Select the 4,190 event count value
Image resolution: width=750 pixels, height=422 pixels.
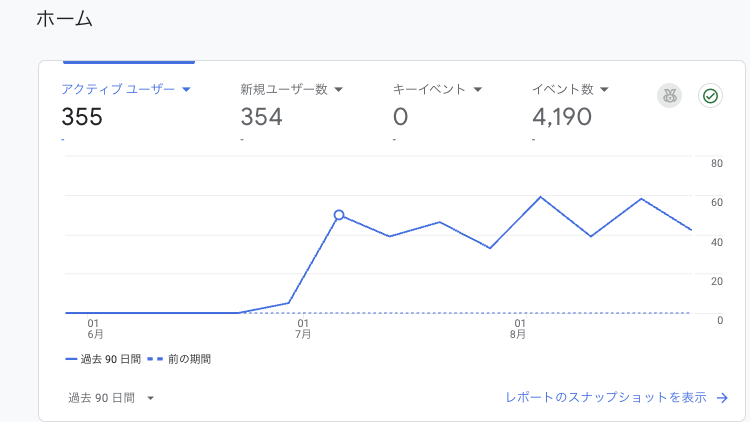point(562,117)
